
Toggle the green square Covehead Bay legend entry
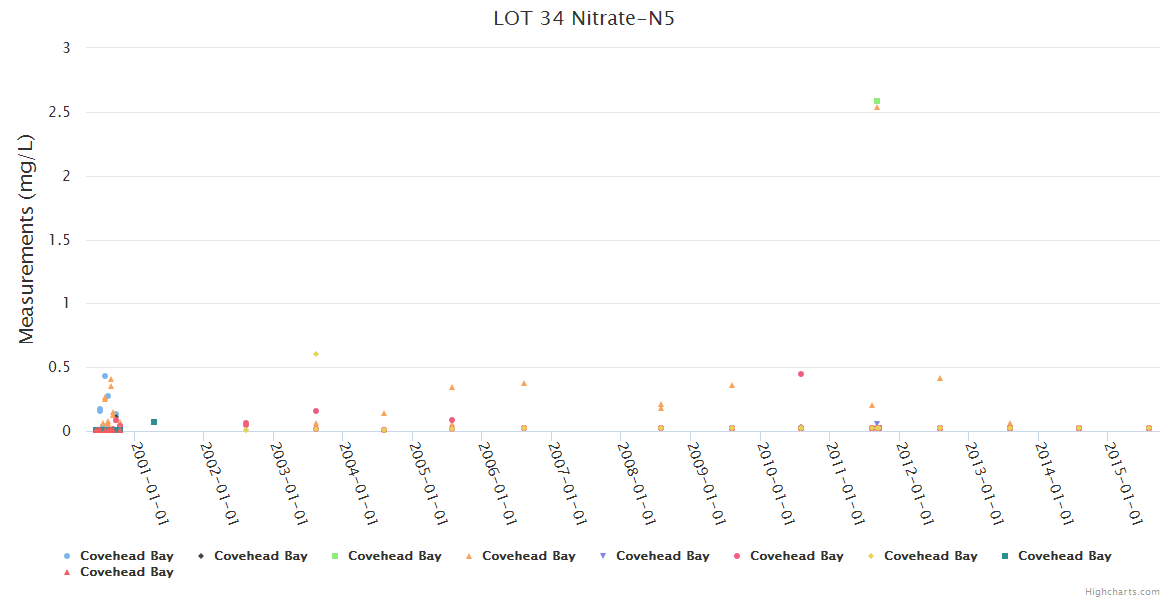click(x=394, y=556)
